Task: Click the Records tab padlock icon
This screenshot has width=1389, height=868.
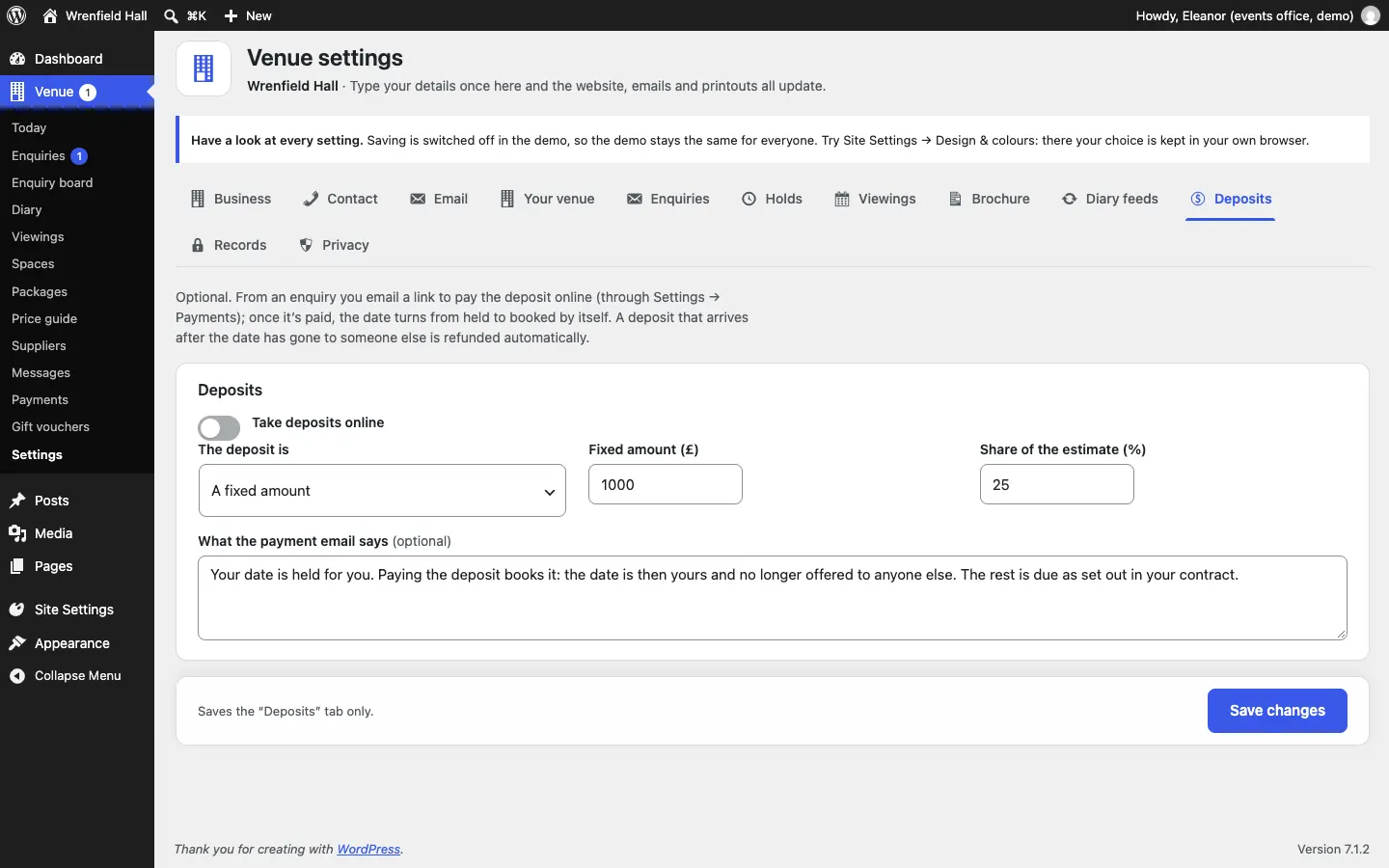Action: tap(198, 245)
